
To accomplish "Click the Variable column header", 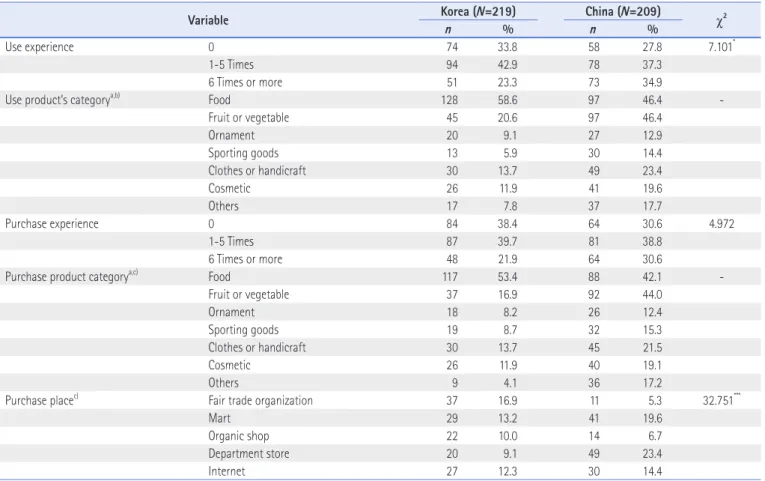I will pyautogui.click(x=208, y=20).
